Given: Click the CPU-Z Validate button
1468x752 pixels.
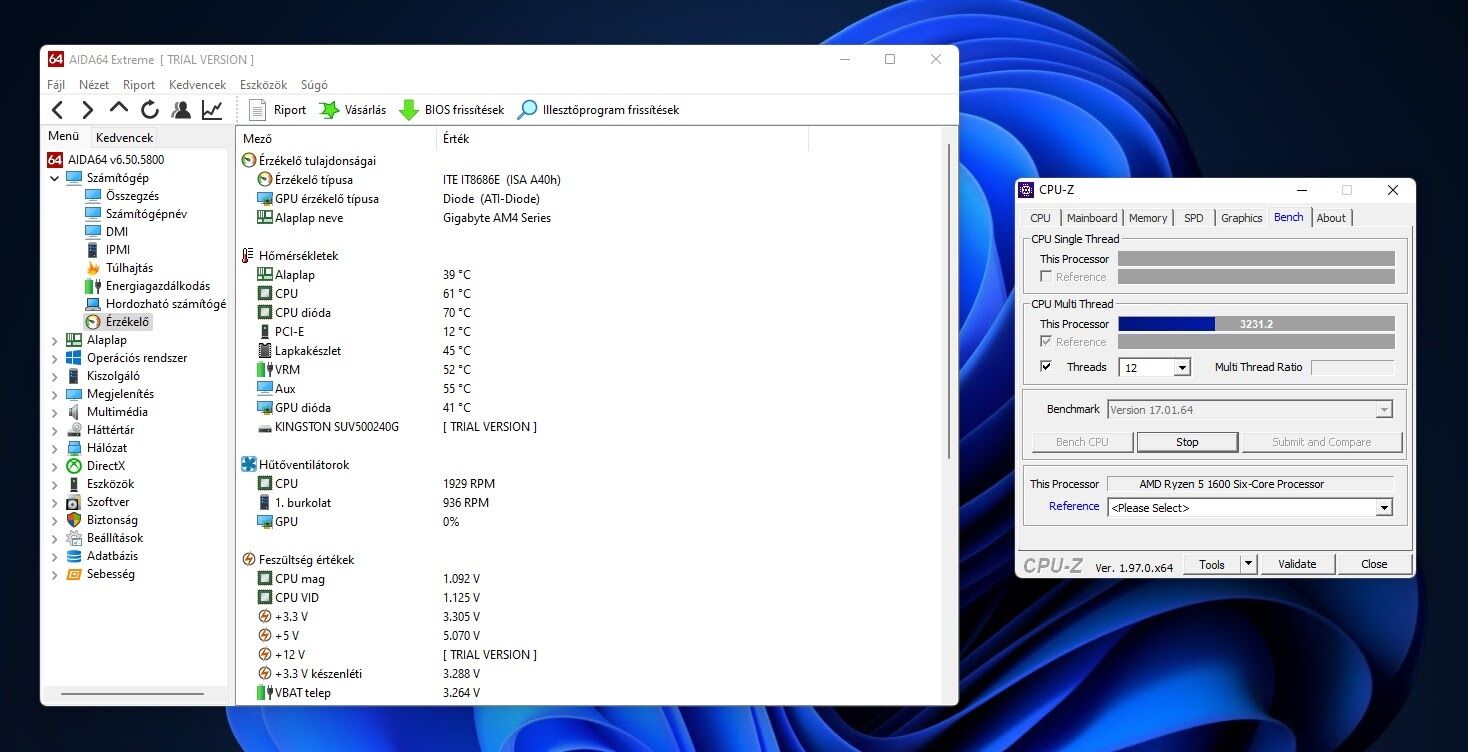Looking at the screenshot, I should pyautogui.click(x=1297, y=564).
